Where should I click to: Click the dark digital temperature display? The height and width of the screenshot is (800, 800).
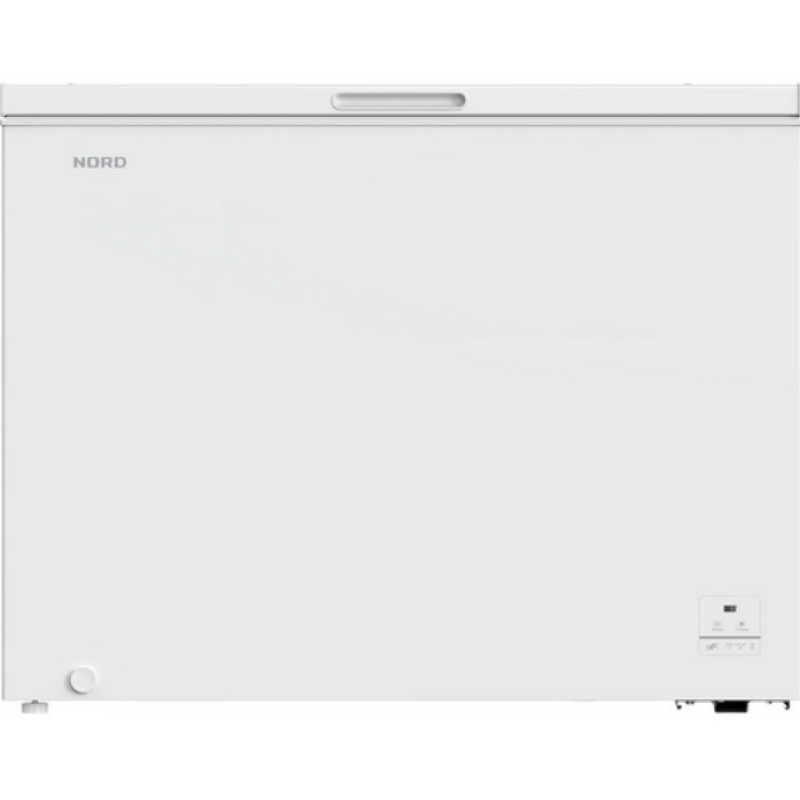[x=730, y=608]
